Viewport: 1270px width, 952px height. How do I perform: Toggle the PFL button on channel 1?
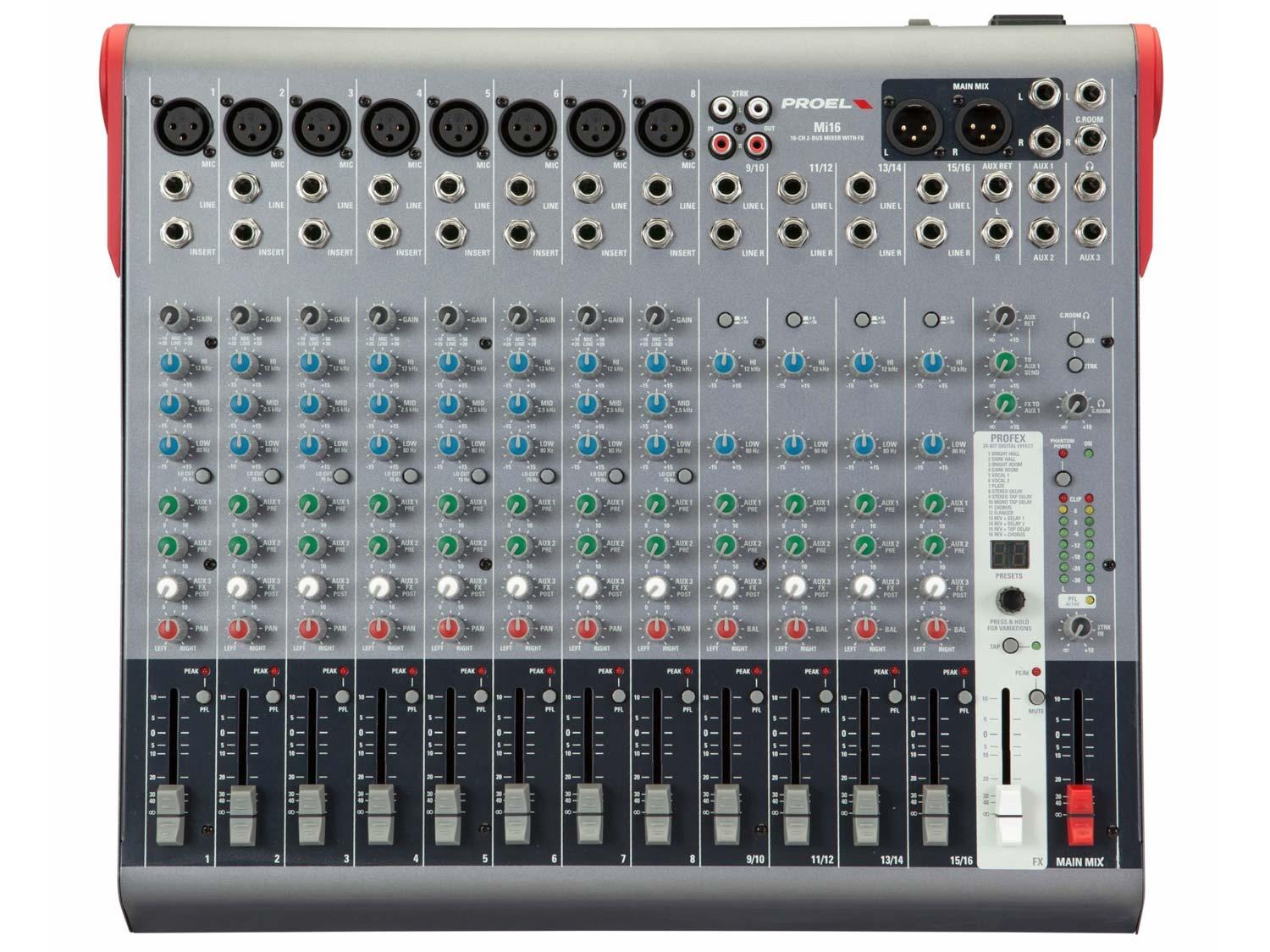pos(202,696)
